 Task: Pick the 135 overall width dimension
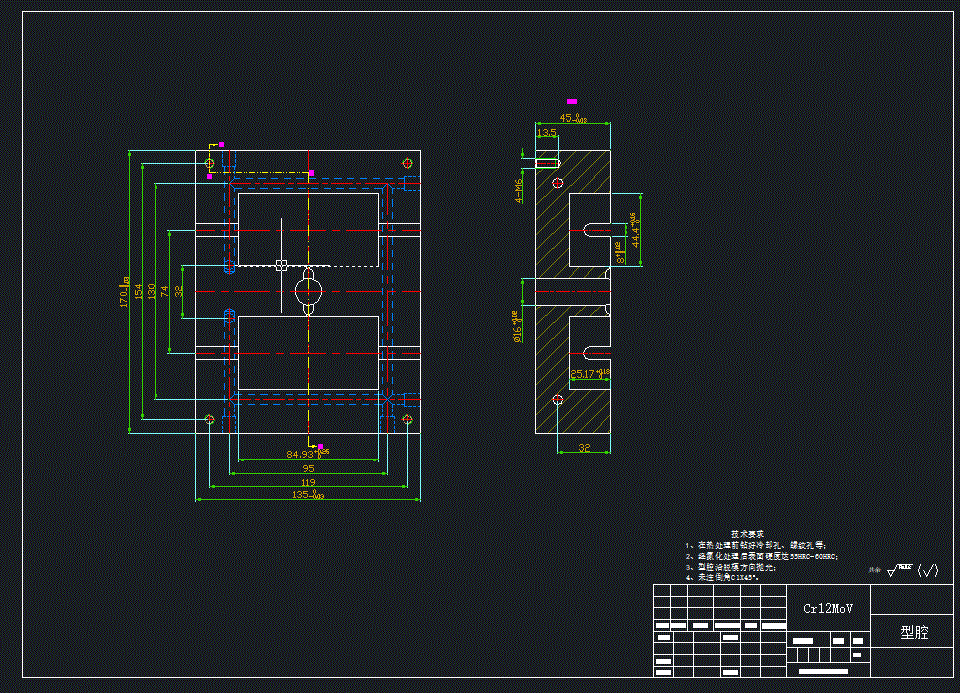[x=308, y=495]
